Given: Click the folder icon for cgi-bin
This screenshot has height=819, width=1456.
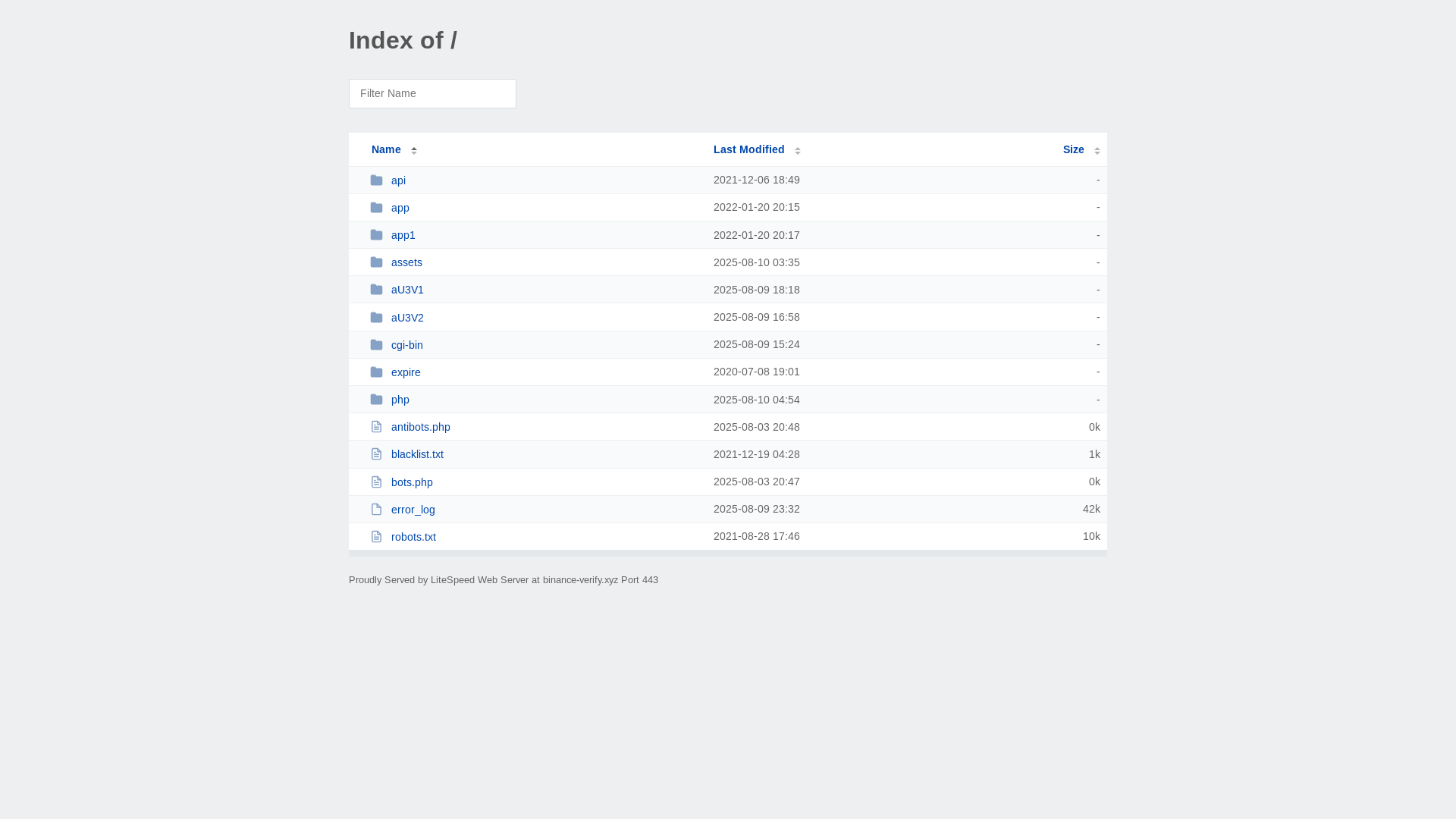Looking at the screenshot, I should point(376,345).
